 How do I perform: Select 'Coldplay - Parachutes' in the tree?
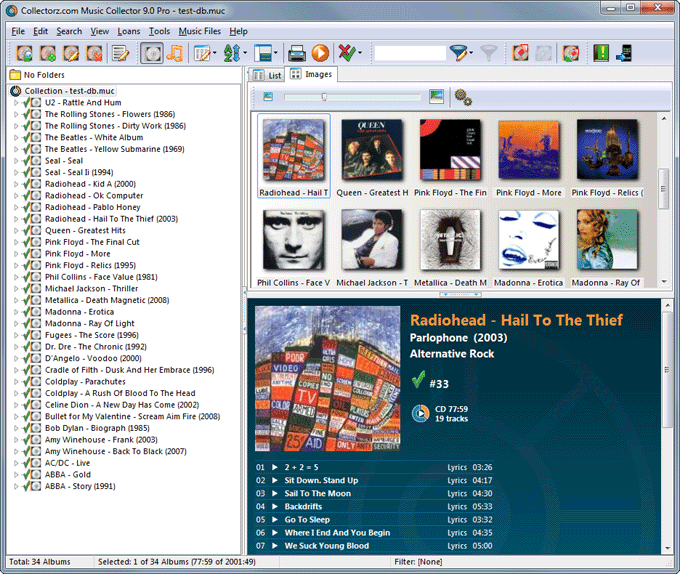pos(85,382)
